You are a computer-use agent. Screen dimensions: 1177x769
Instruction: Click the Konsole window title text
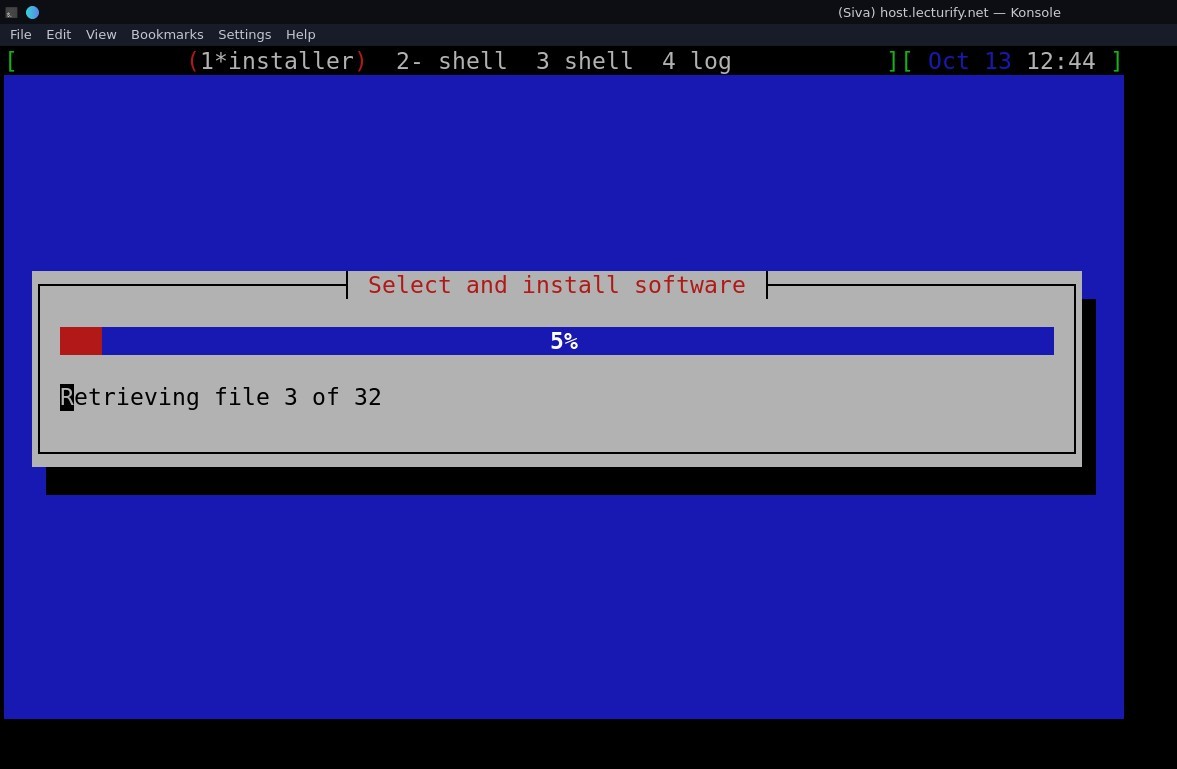click(x=949, y=12)
